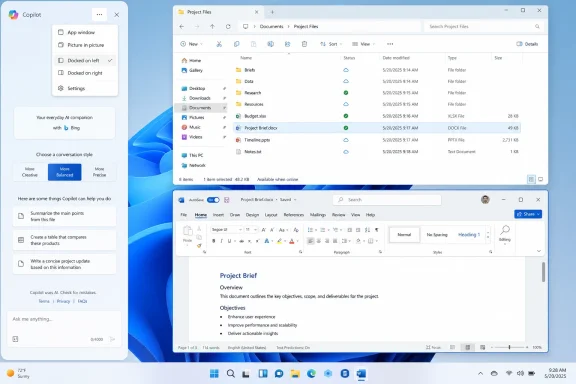Switch Word to Web Layout view
The height and width of the screenshot is (384, 576).
point(482,347)
